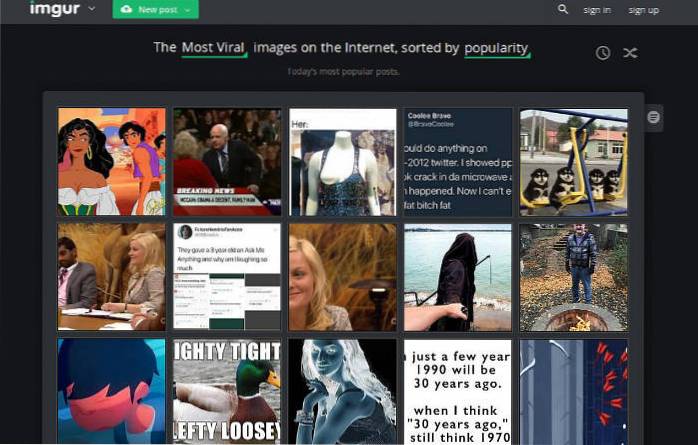Open the search magnifier icon
Image resolution: width=698 pixels, height=445 pixels.
(563, 9)
